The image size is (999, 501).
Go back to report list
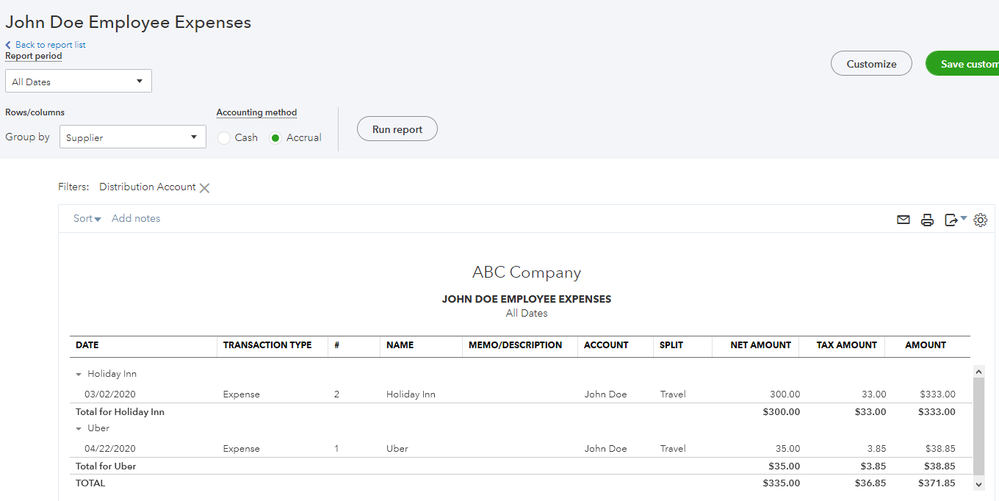point(50,45)
